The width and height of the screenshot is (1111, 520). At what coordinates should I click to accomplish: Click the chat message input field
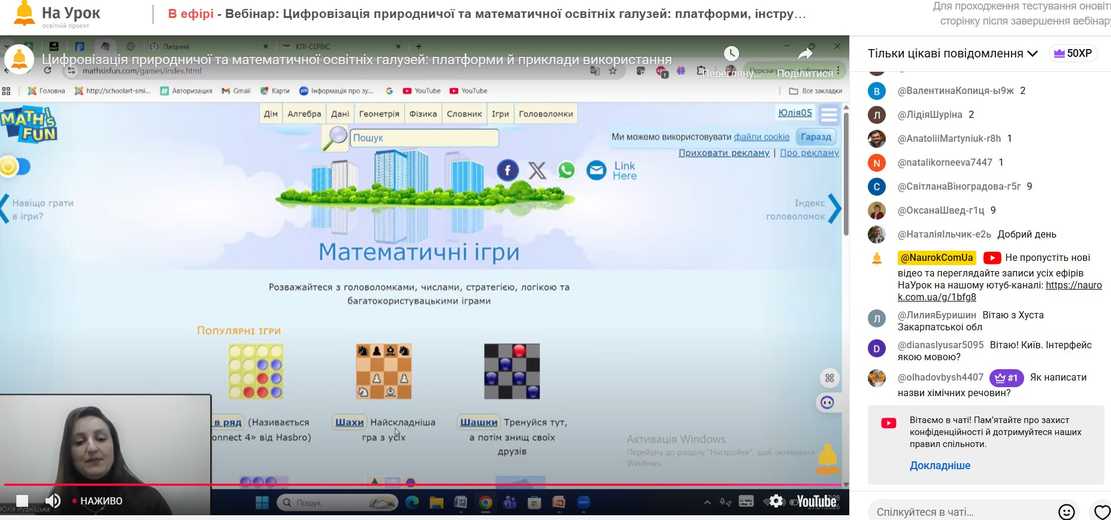coord(960,511)
